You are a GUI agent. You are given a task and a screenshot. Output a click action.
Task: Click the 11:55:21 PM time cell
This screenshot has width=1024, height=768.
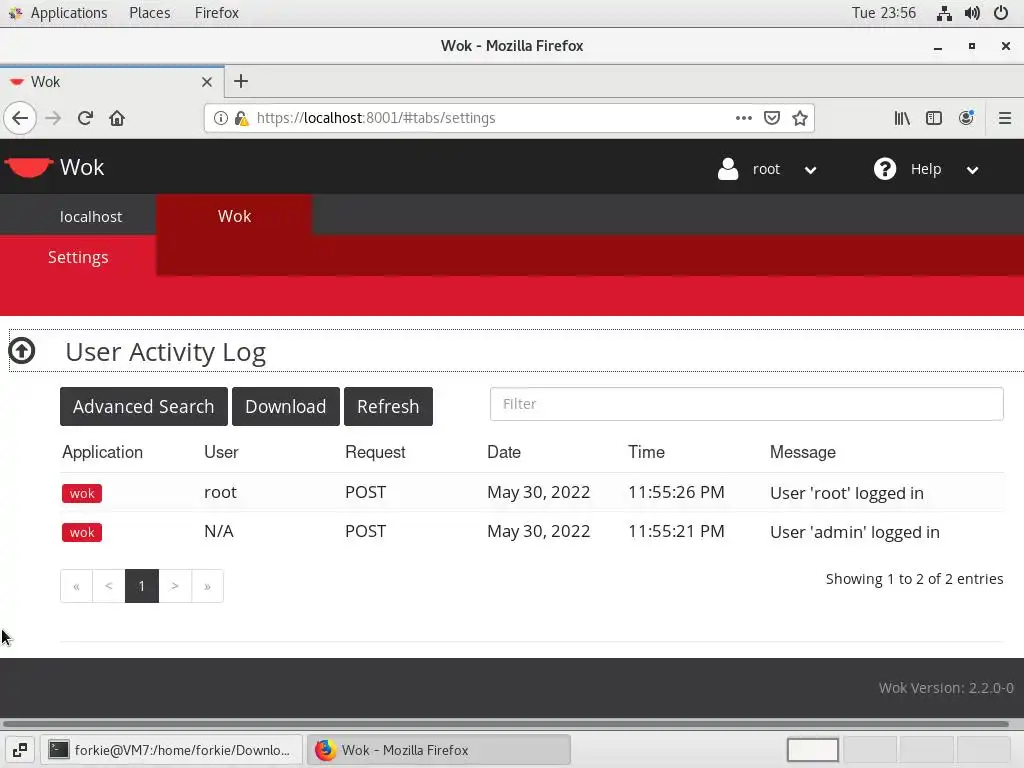pyautogui.click(x=676, y=532)
